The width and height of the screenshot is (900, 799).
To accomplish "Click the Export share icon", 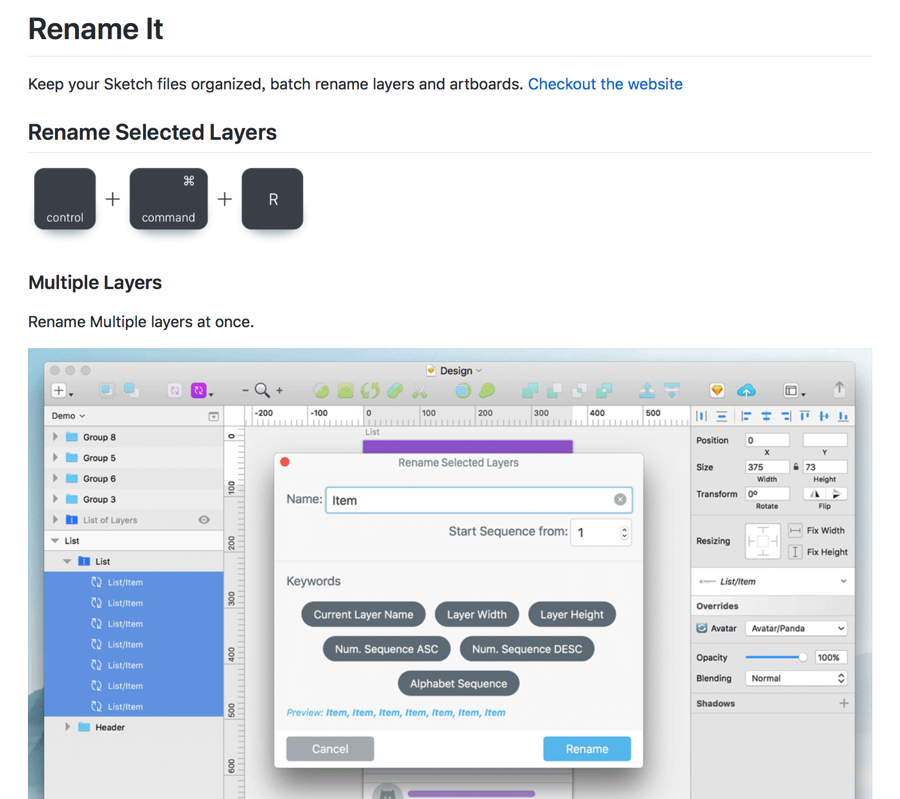I will 839,389.
